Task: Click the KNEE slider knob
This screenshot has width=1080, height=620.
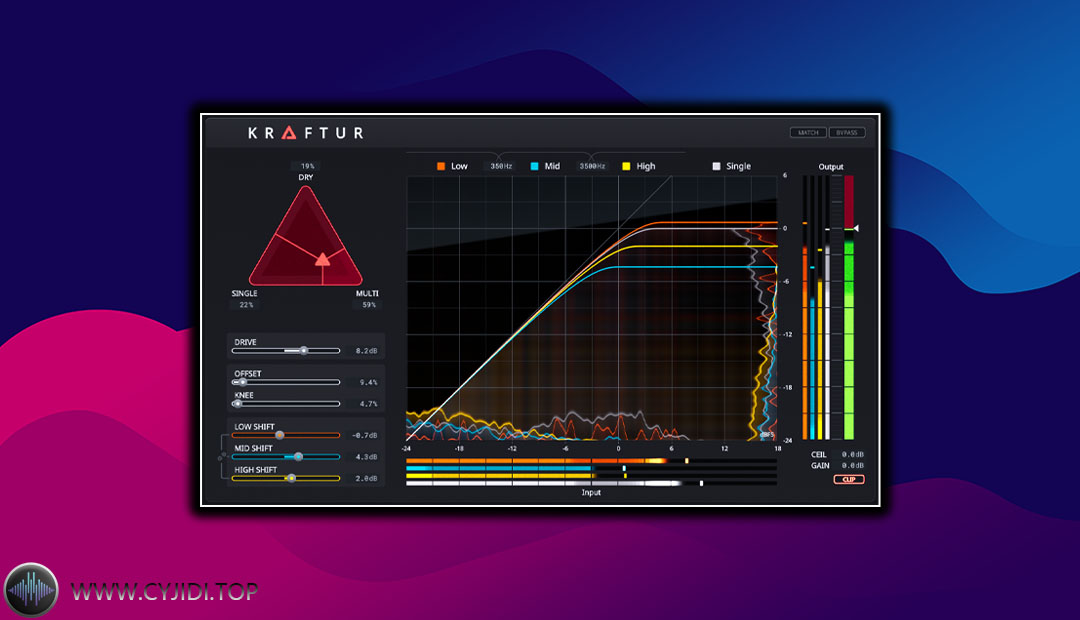Action: coord(238,404)
